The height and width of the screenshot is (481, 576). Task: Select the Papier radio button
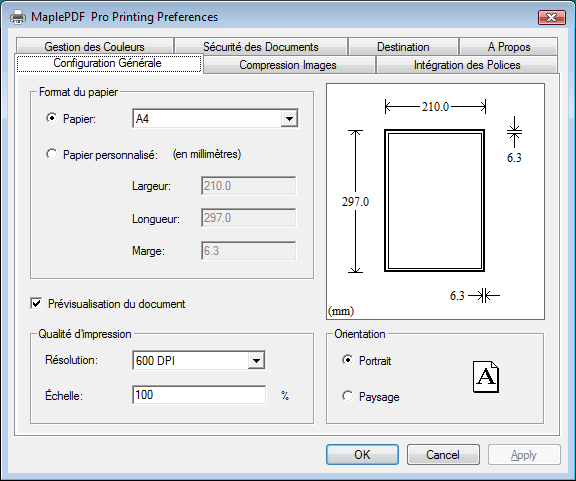[x=52, y=118]
